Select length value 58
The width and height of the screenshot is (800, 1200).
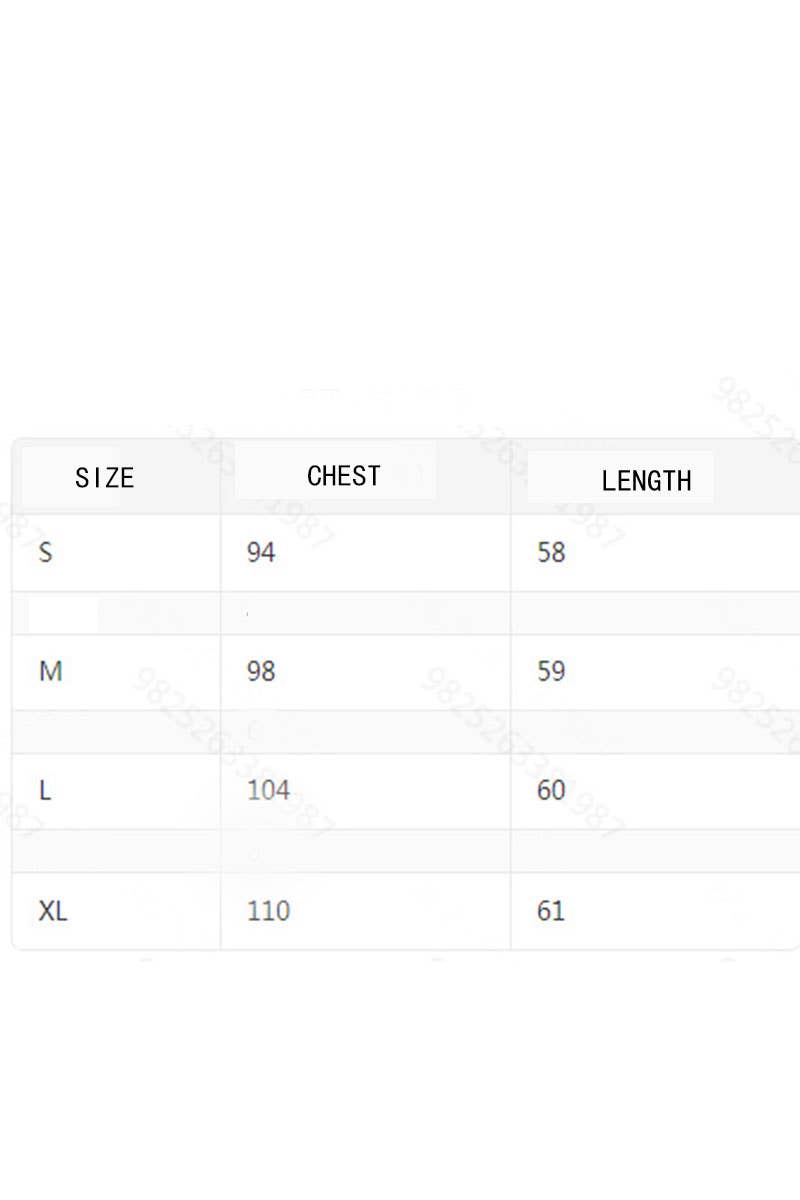point(551,552)
